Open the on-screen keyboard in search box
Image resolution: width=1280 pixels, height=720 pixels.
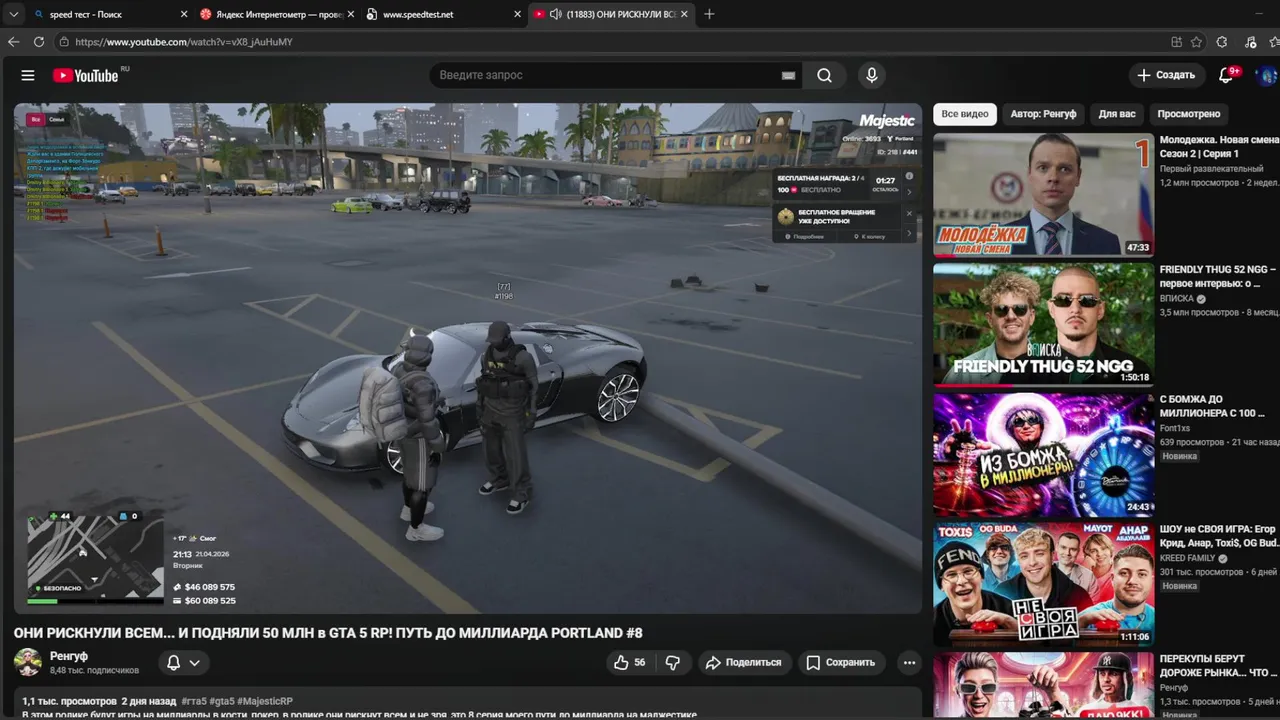click(x=788, y=75)
